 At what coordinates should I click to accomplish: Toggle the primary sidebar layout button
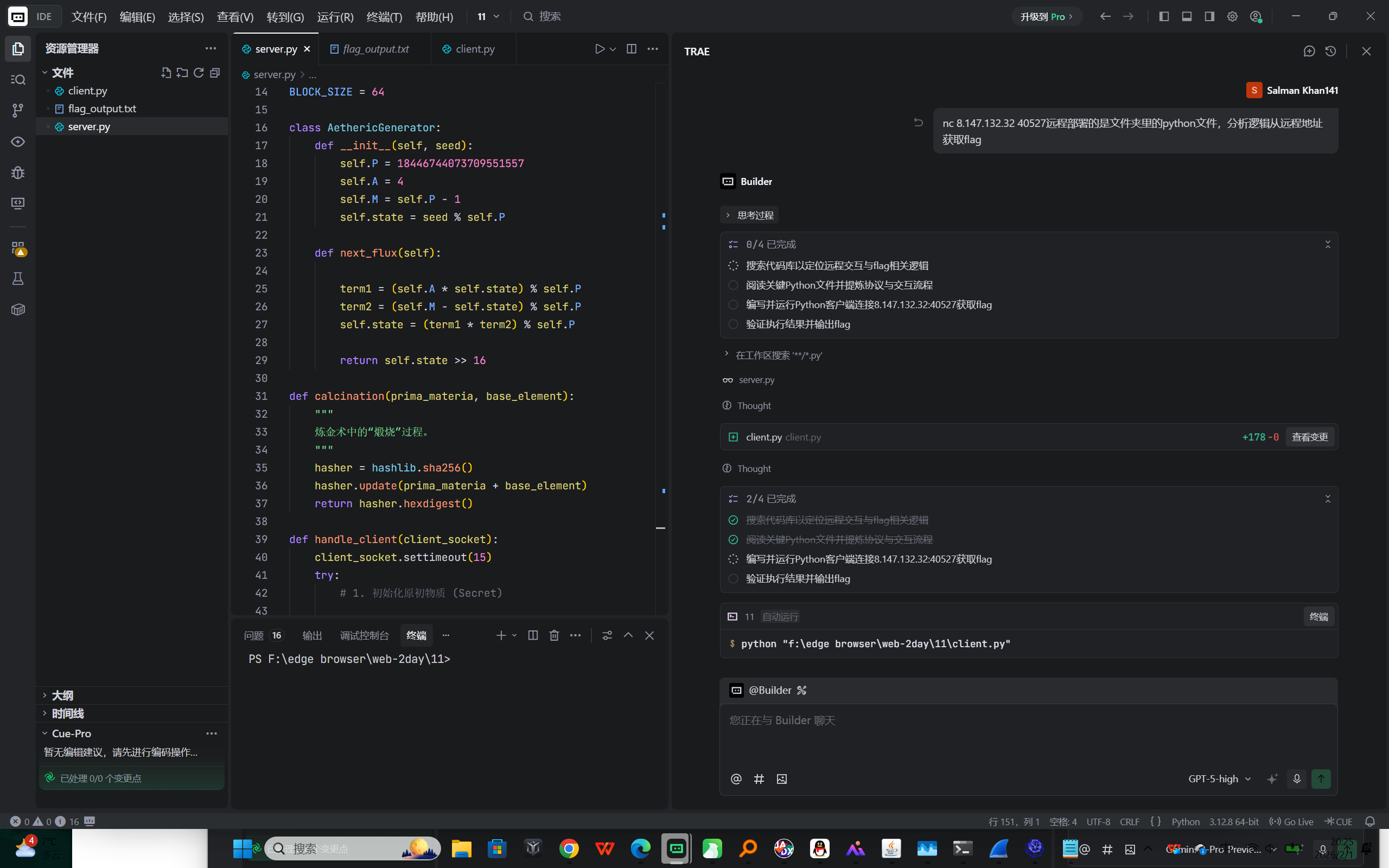point(1164,17)
